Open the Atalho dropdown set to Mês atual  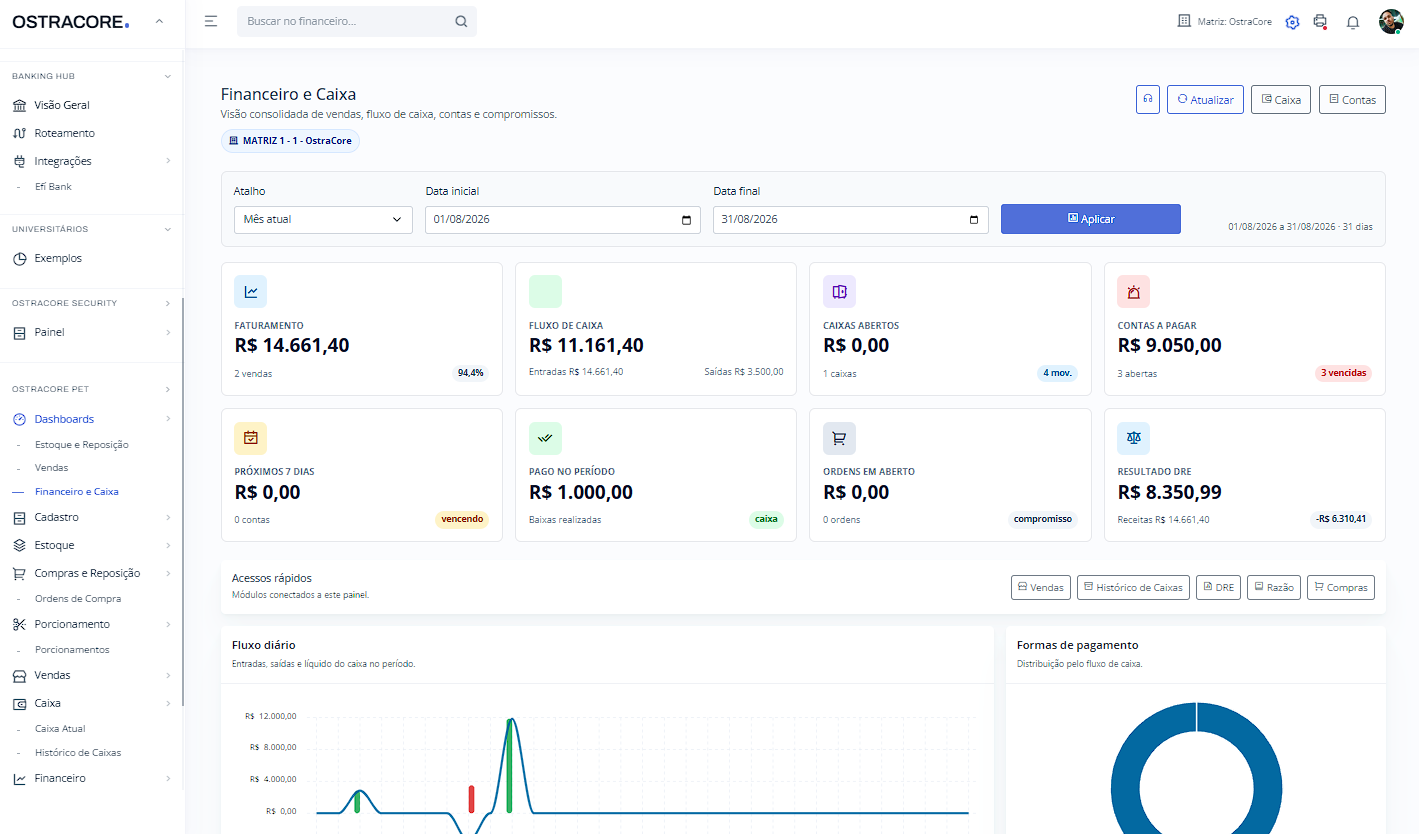[323, 220]
